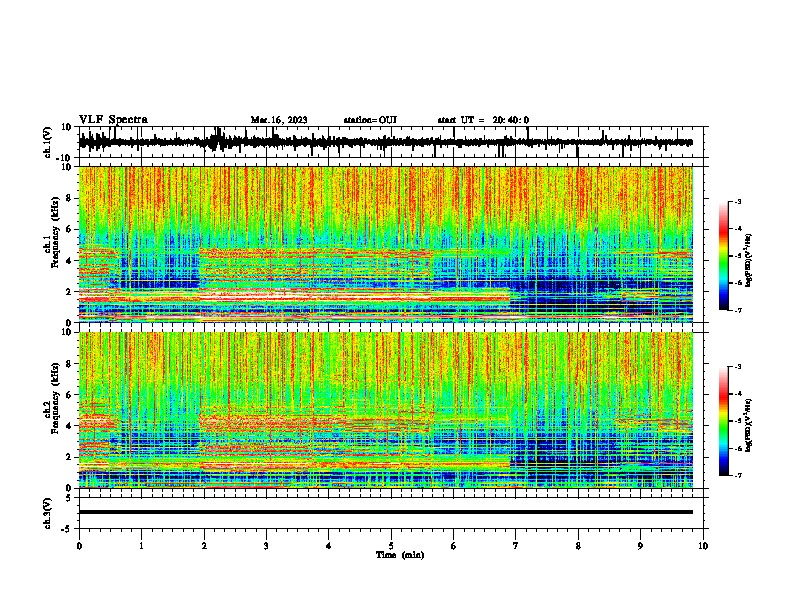
Task: Click the 'start UT = 20:40:0' text
Action: point(483,120)
